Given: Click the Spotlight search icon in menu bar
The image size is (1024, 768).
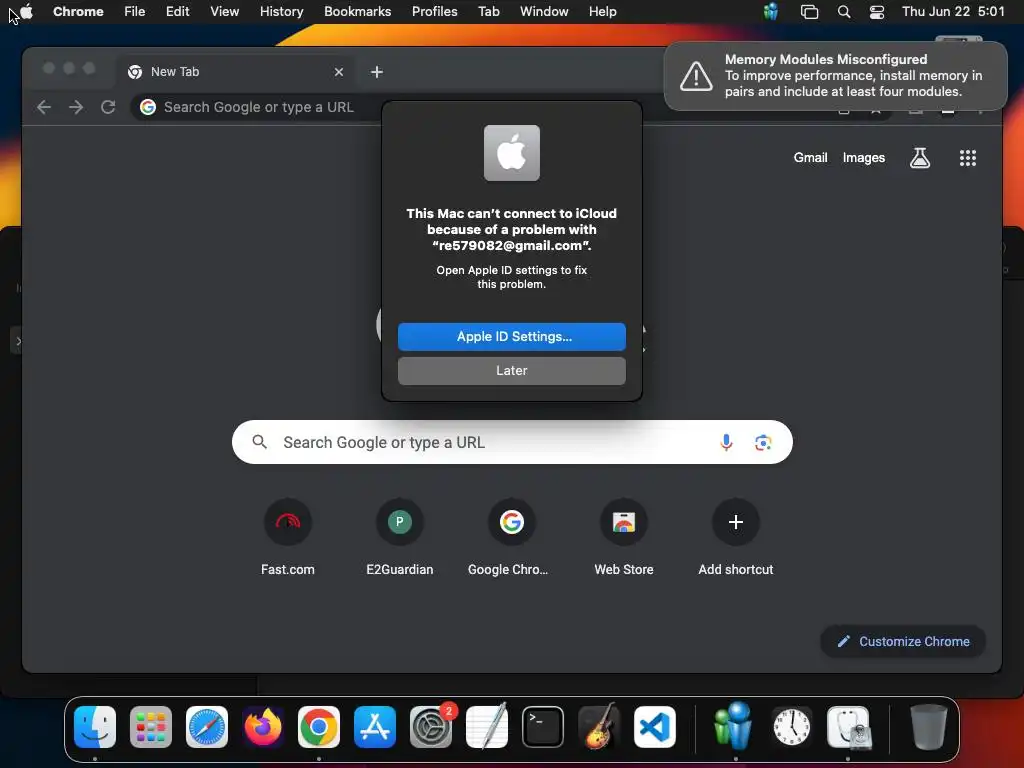Looking at the screenshot, I should coord(844,12).
